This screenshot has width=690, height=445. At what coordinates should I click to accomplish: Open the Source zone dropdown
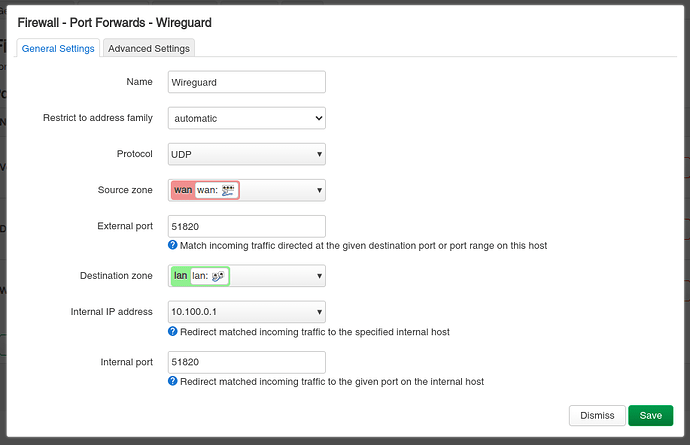[x=246, y=190]
